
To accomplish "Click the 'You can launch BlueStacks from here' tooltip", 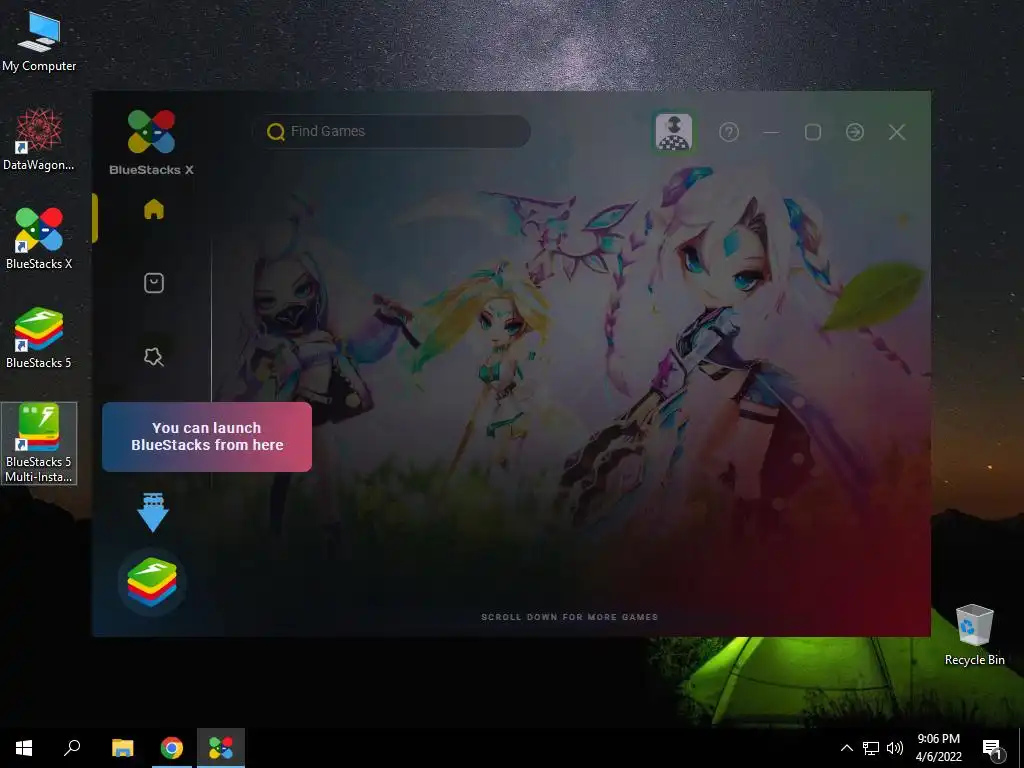I will pyautogui.click(x=207, y=436).
